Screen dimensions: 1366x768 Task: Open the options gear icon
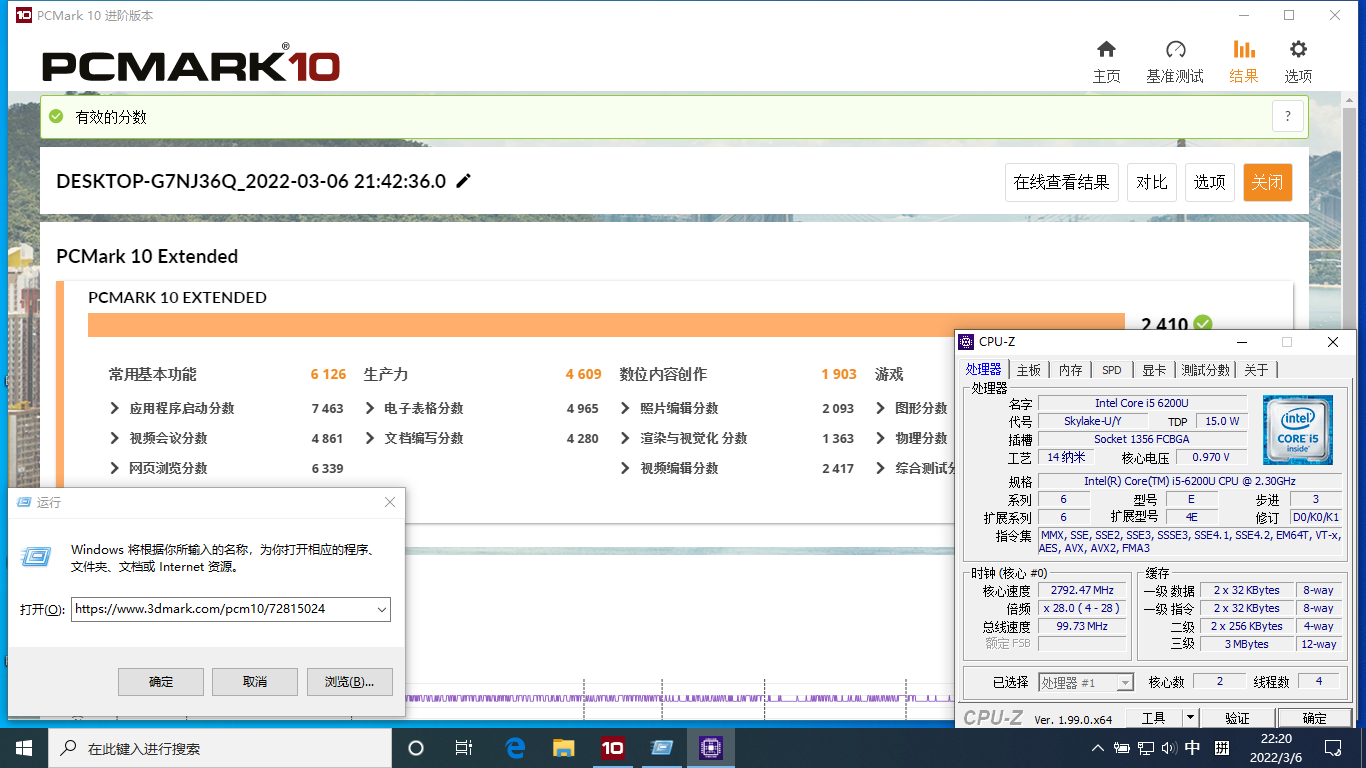pos(1298,49)
